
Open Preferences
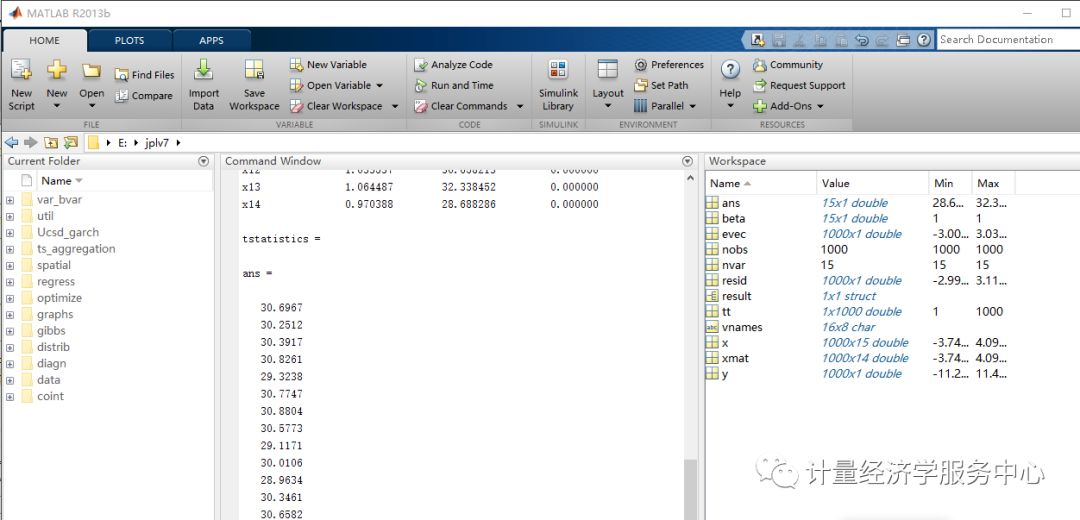[669, 65]
